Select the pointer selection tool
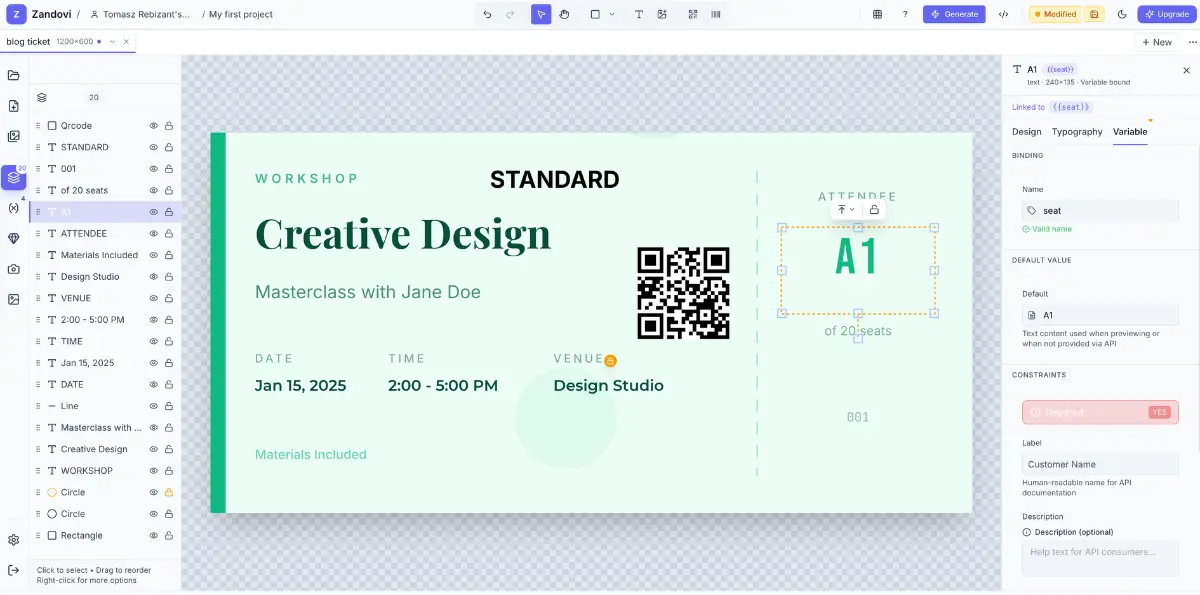 (541, 14)
